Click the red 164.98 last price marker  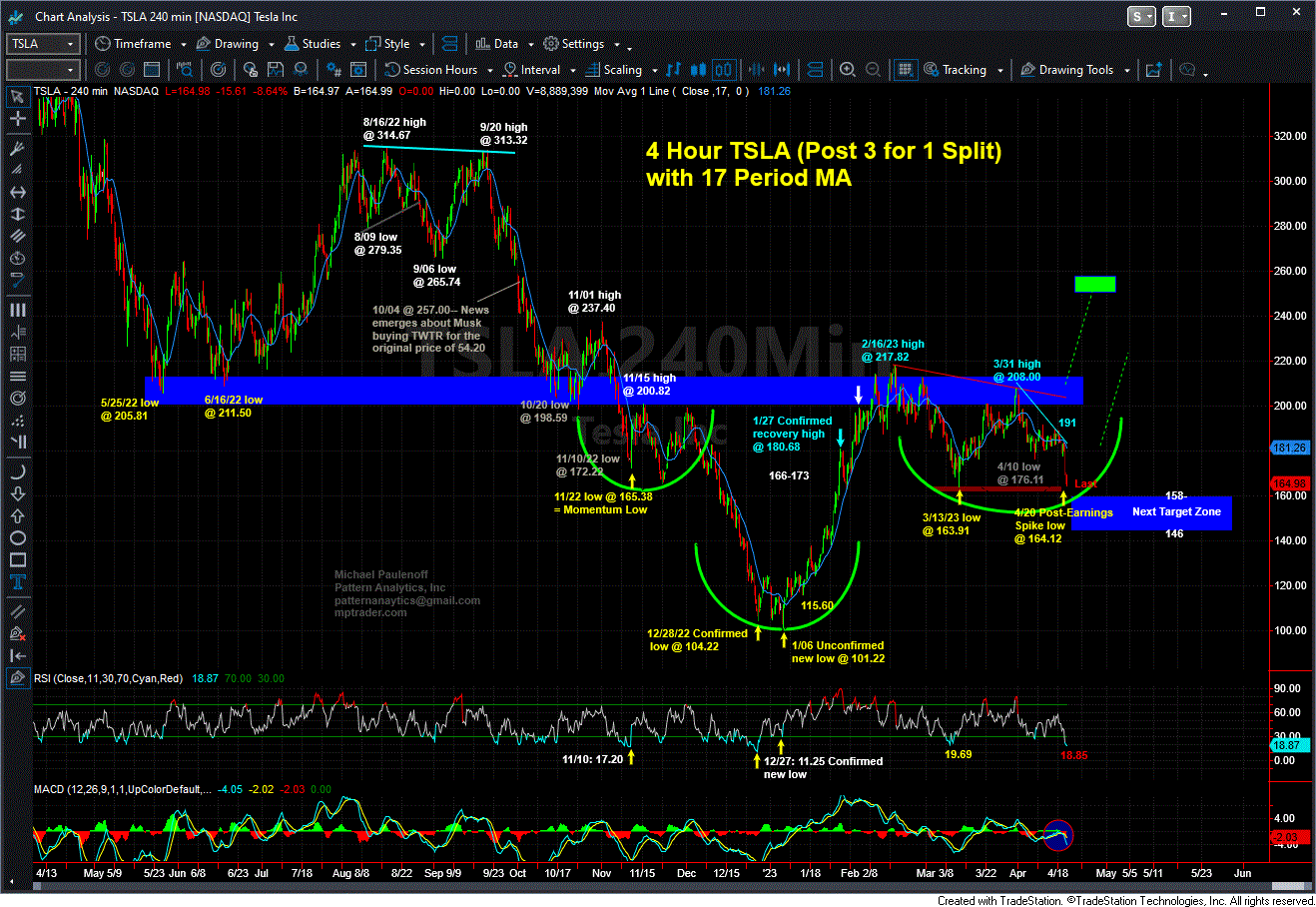point(1290,484)
